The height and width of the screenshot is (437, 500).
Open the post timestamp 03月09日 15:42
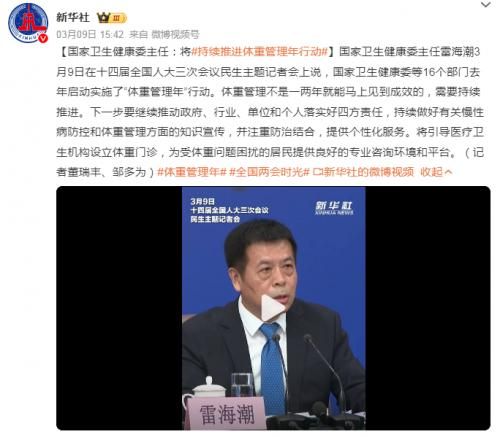click(90, 34)
